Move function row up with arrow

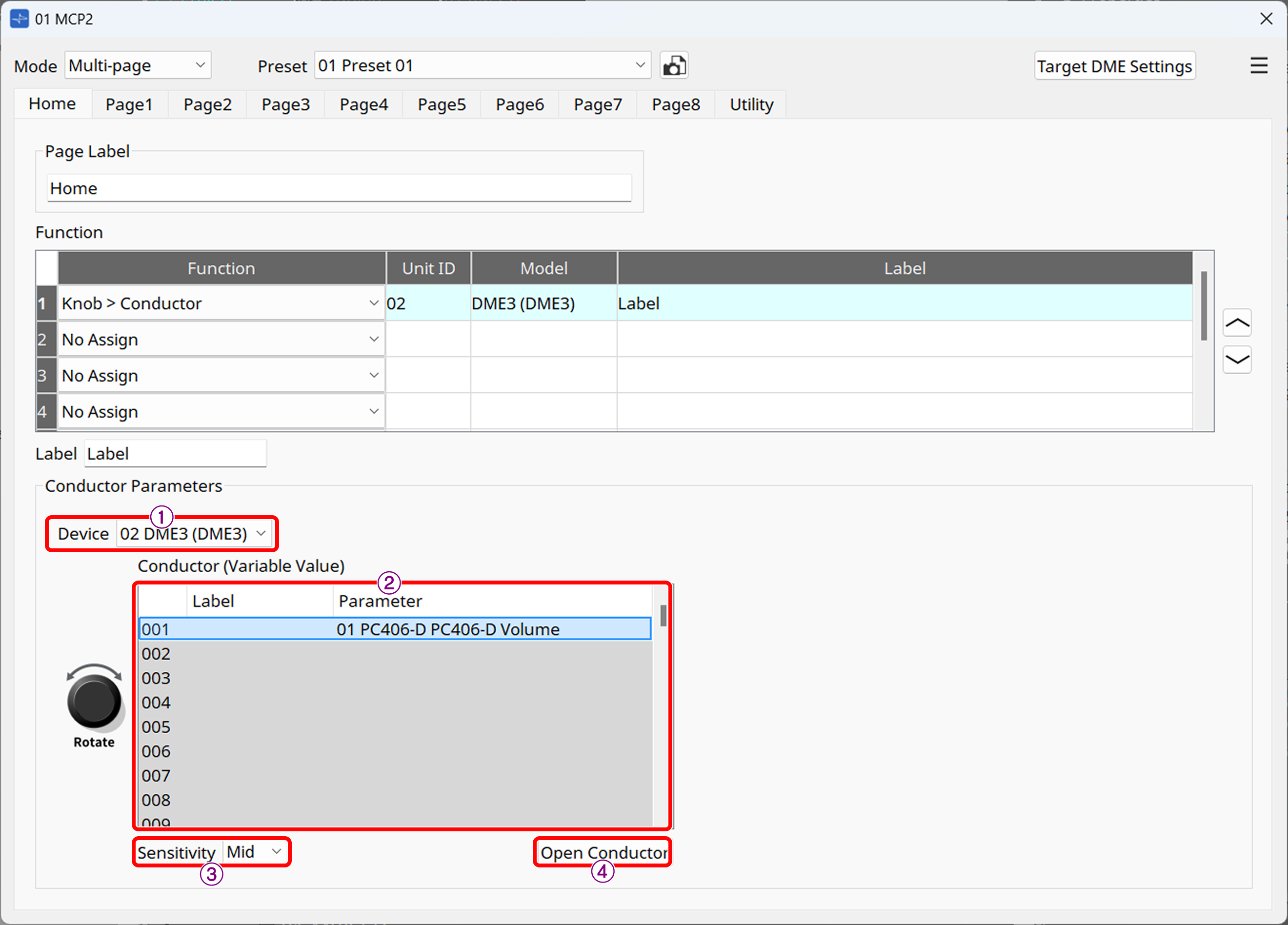point(1237,323)
